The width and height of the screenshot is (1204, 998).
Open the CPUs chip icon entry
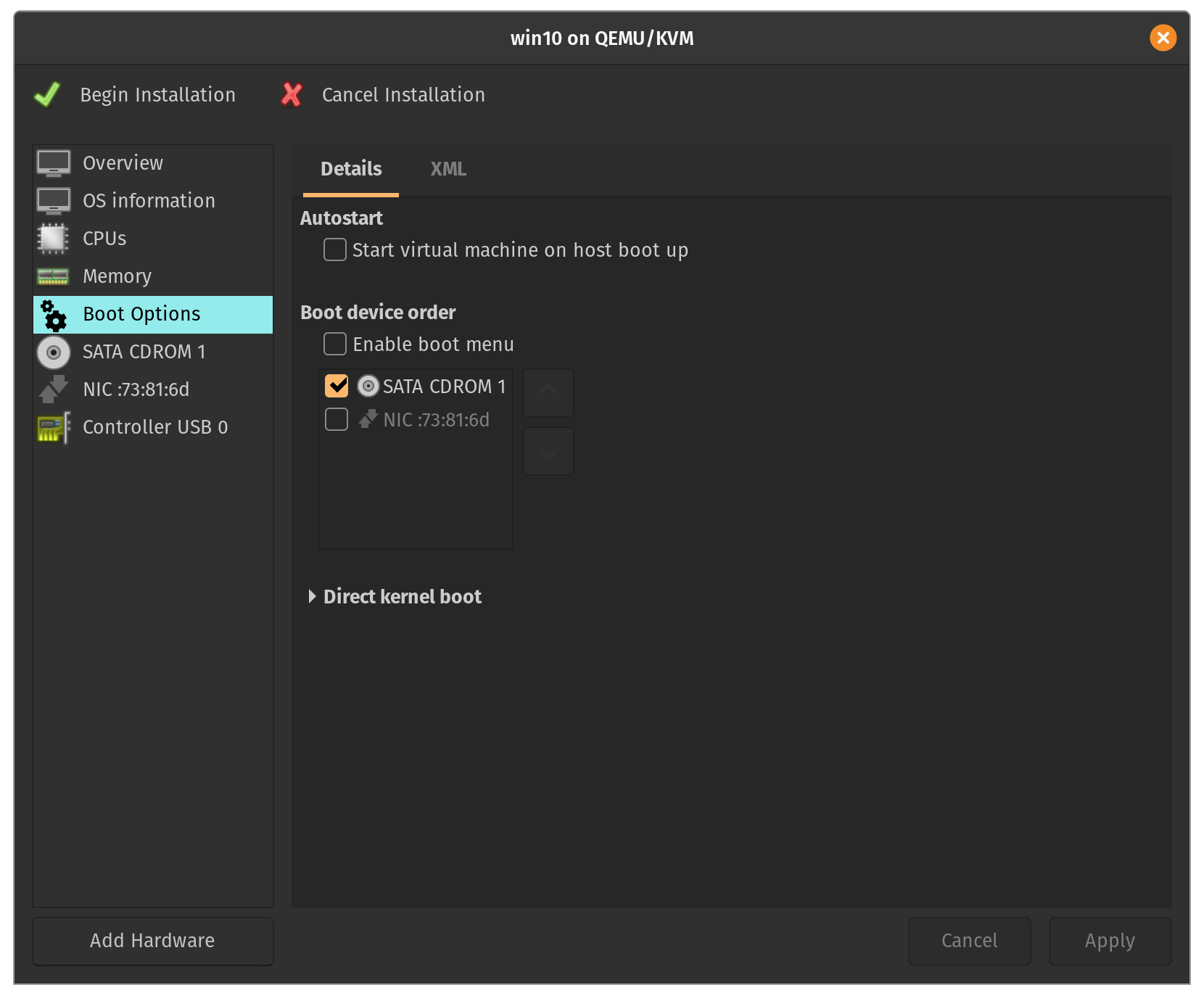tap(54, 239)
